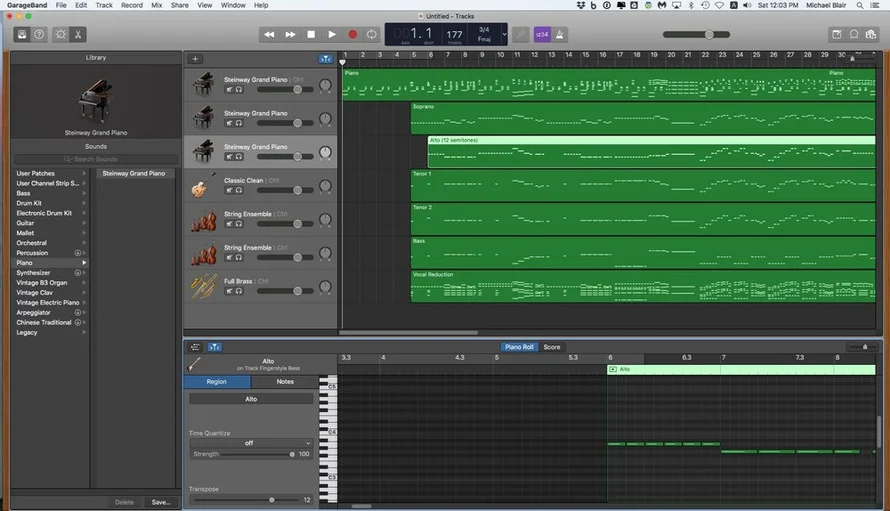Screen dimensions: 890x511
Task: Mute the Full Brass track
Action: 229,291
